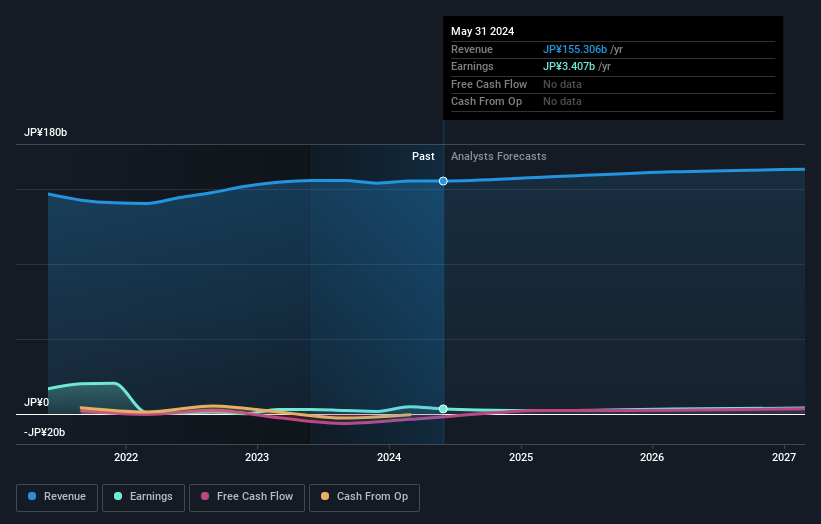Image resolution: width=821 pixels, height=524 pixels.
Task: Click the Revenue label in the tooltip
Action: pos(472,49)
